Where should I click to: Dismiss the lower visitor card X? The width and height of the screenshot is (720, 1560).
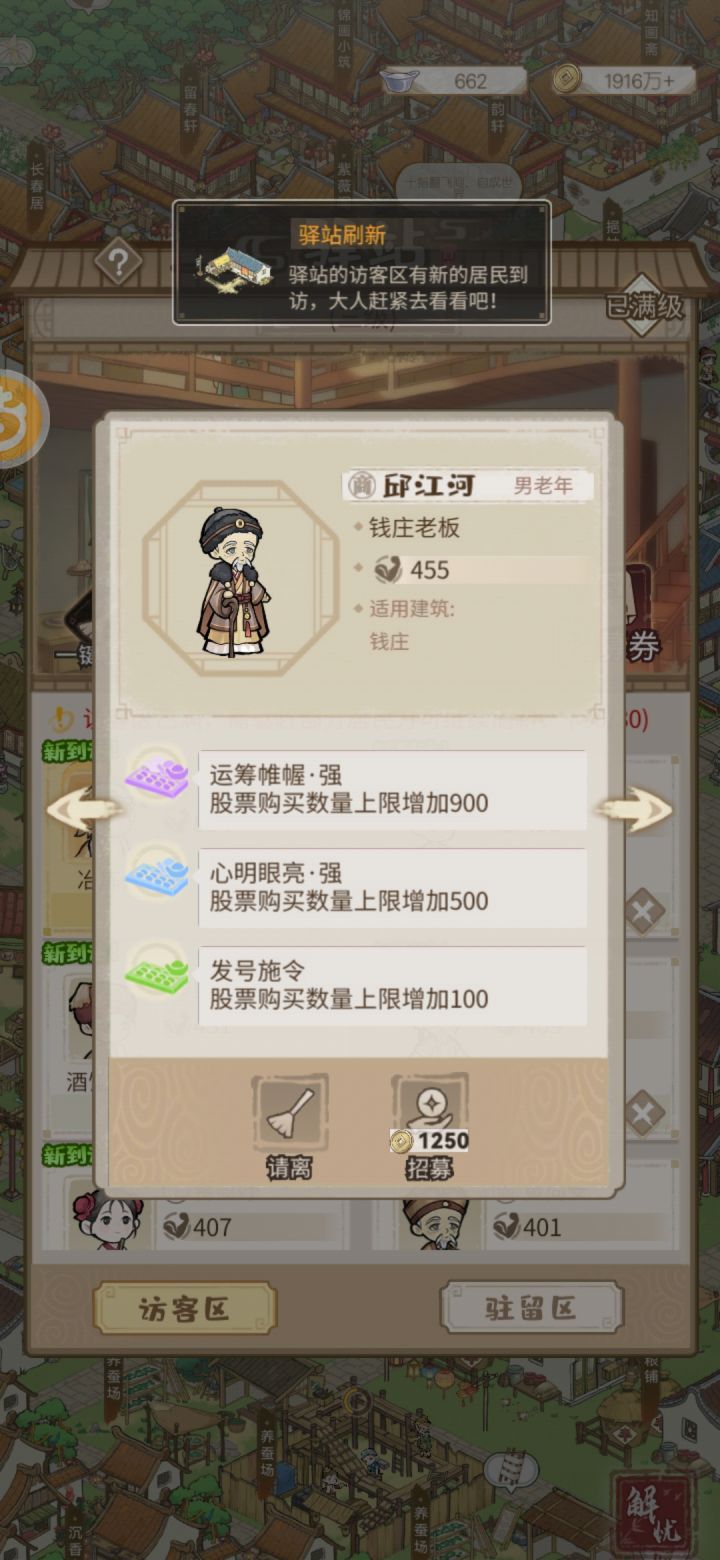coord(644,1112)
